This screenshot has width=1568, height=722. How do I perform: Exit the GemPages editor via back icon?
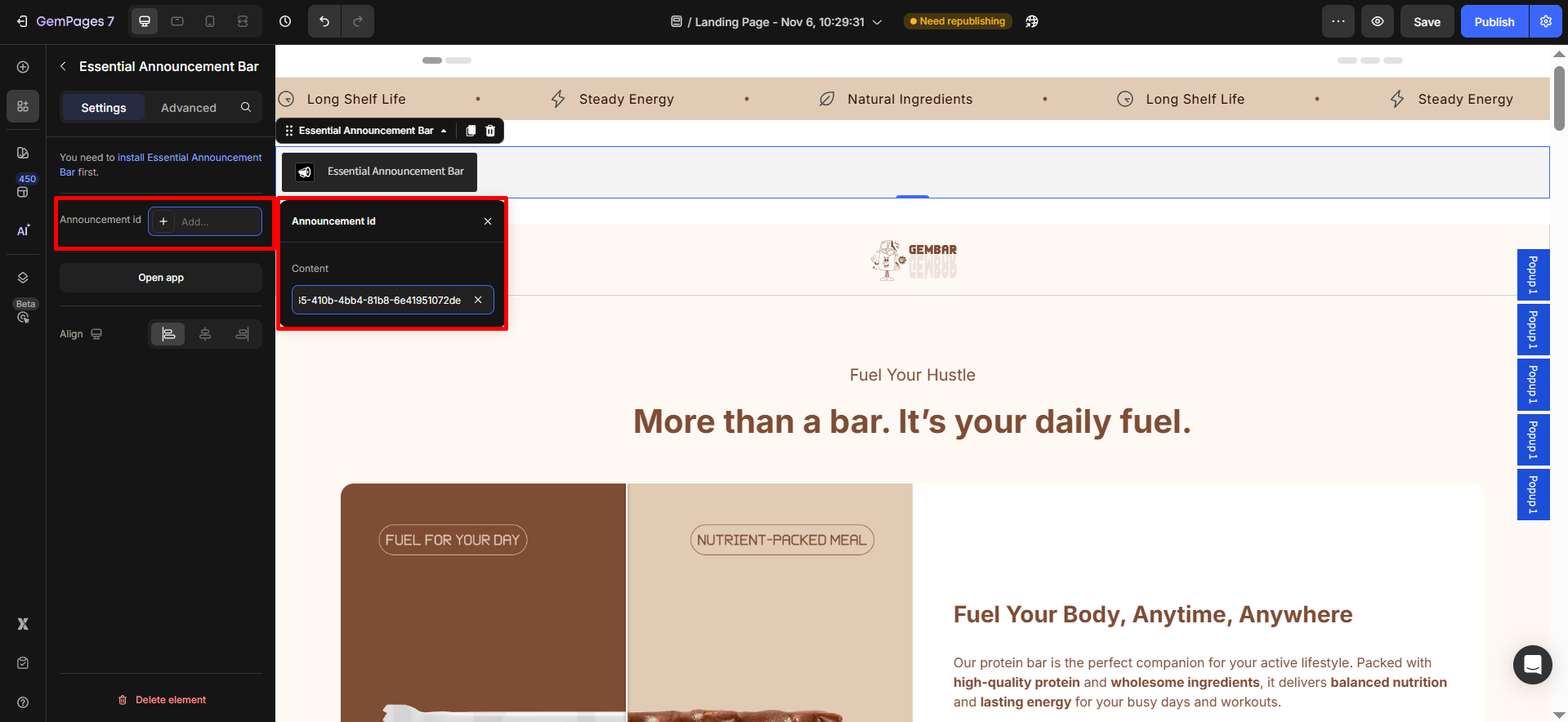pos(22,21)
